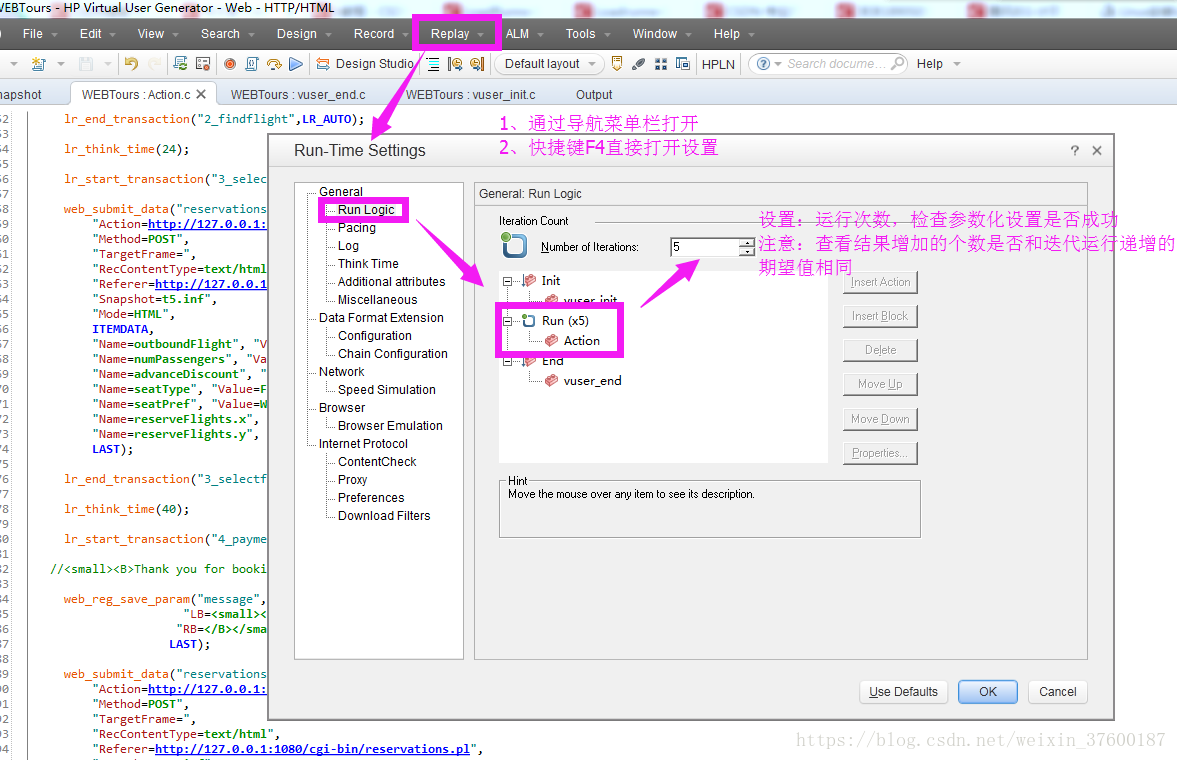Image resolution: width=1177 pixels, height=760 pixels.
Task: Select Browser Emulation in settings tree
Action: (x=390, y=426)
